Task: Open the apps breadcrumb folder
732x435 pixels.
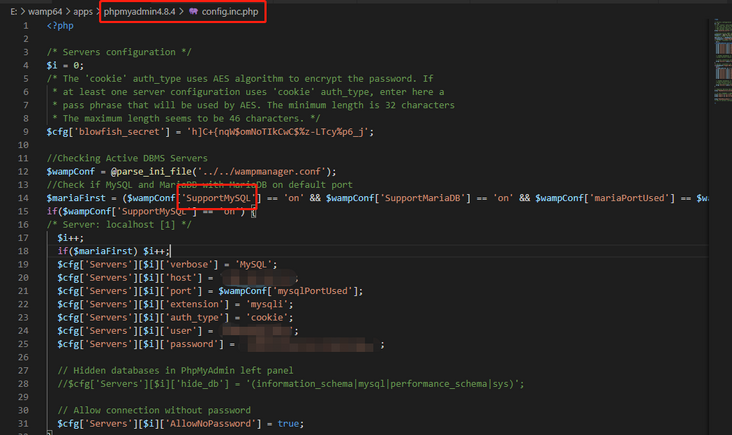Action: 83,12
